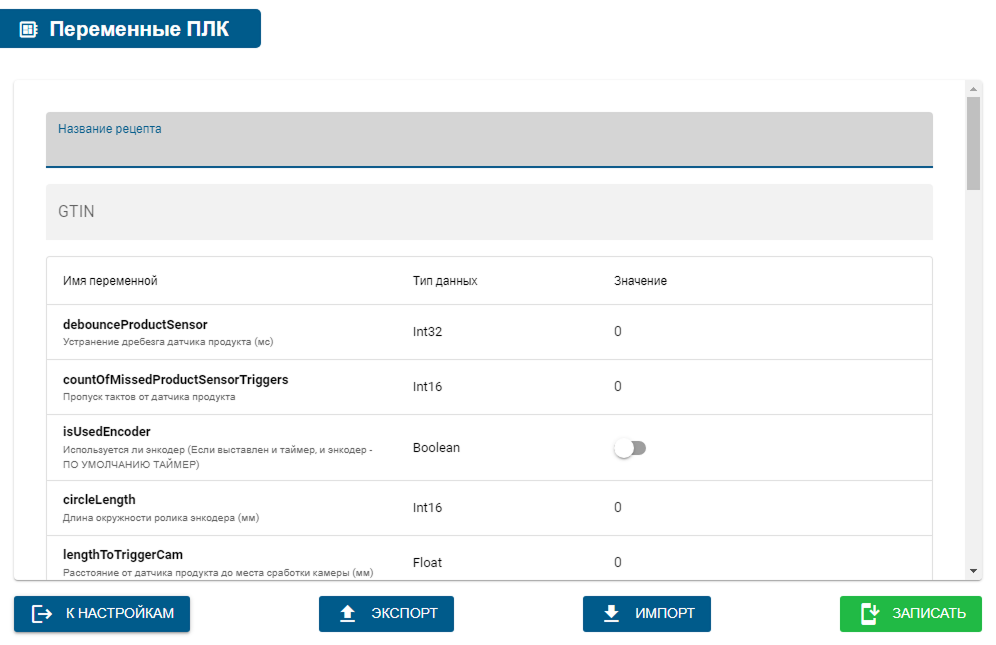Click the Значение column header
Image resolution: width=996 pixels, height=645 pixels.
point(640,281)
